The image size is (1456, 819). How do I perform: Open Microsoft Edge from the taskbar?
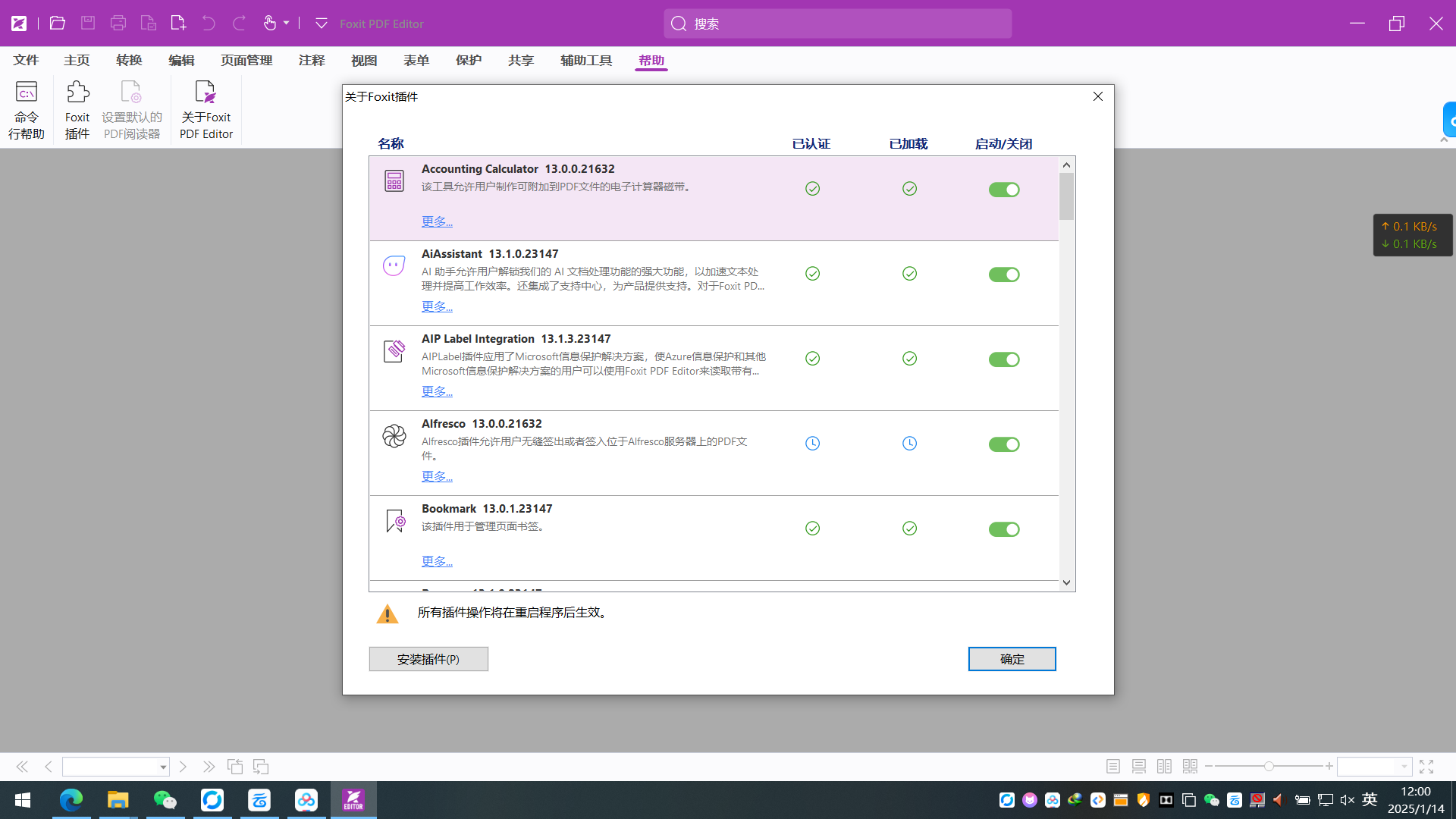[71, 800]
